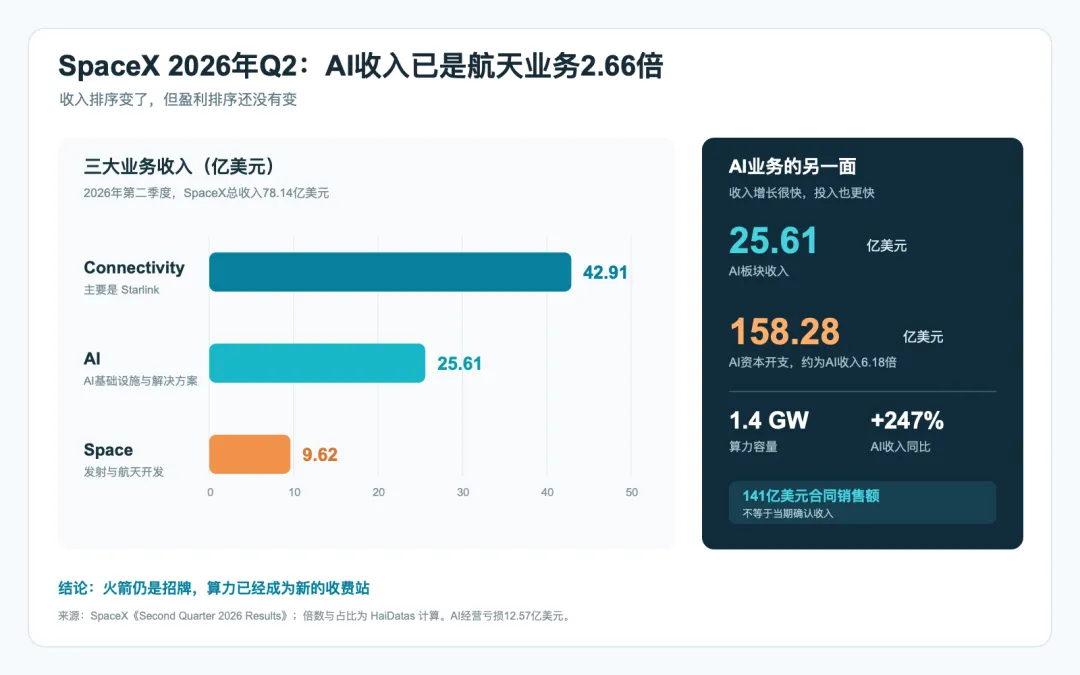Select the chart title '三大业务收入（亿美元）'
The height and width of the screenshot is (675, 1080).
180,166
